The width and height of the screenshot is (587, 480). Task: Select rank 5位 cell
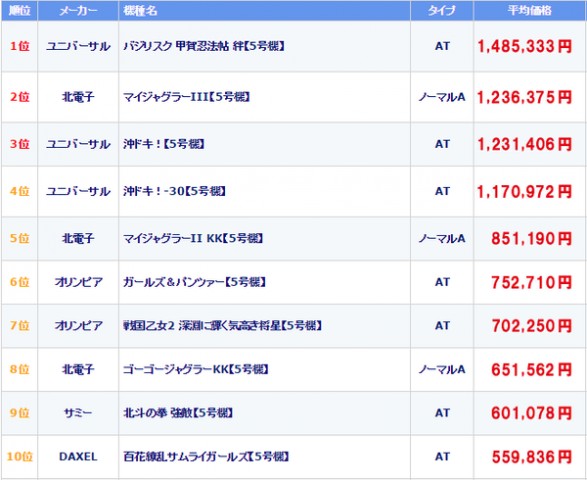pyautogui.click(x=19, y=238)
